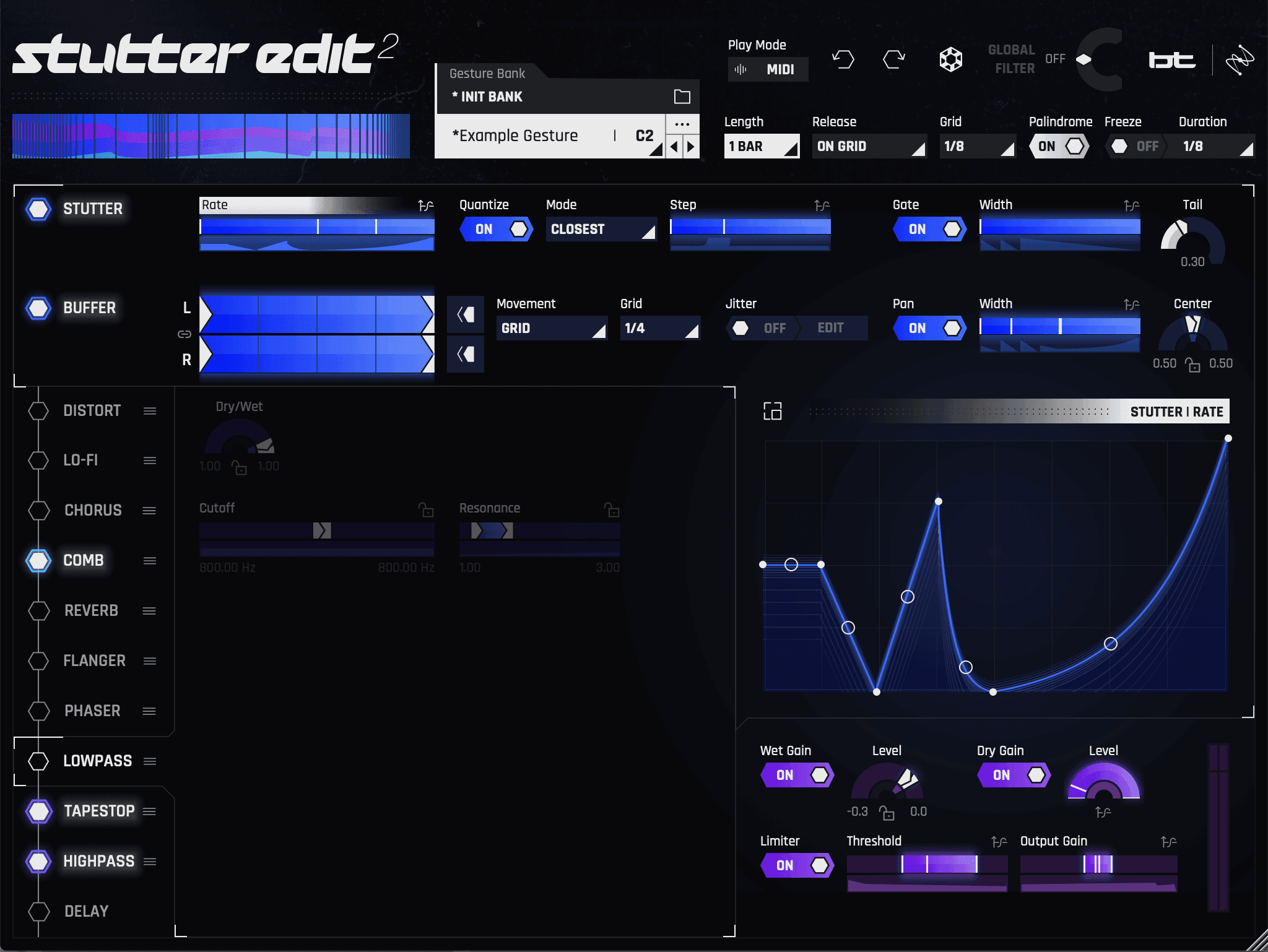Viewport: 1268px width, 952px height.
Task: Open curve editor for Stutter Width
Action: [x=1132, y=206]
